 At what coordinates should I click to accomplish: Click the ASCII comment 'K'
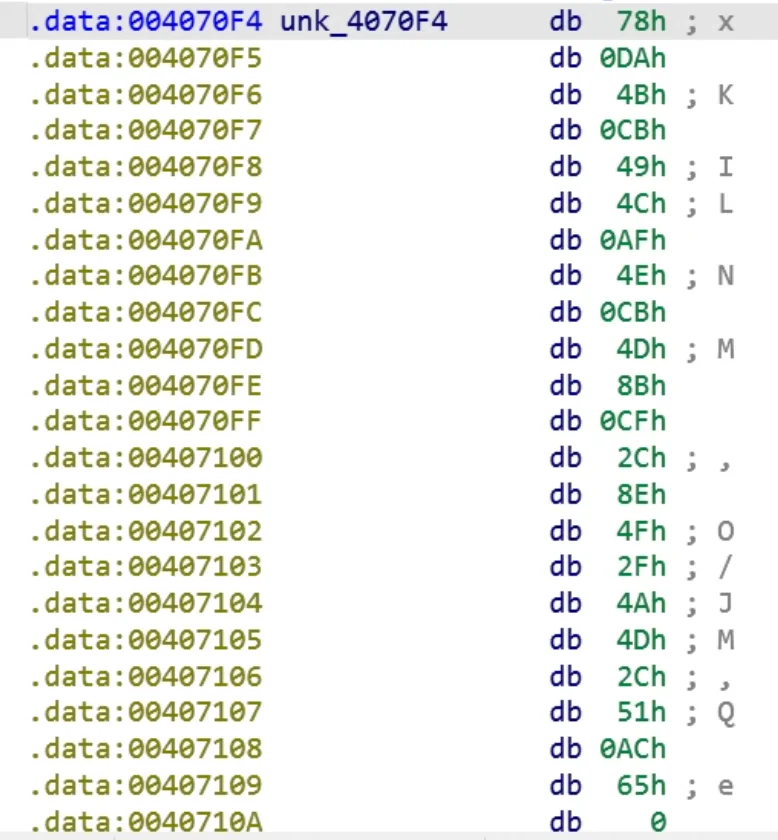725,95
